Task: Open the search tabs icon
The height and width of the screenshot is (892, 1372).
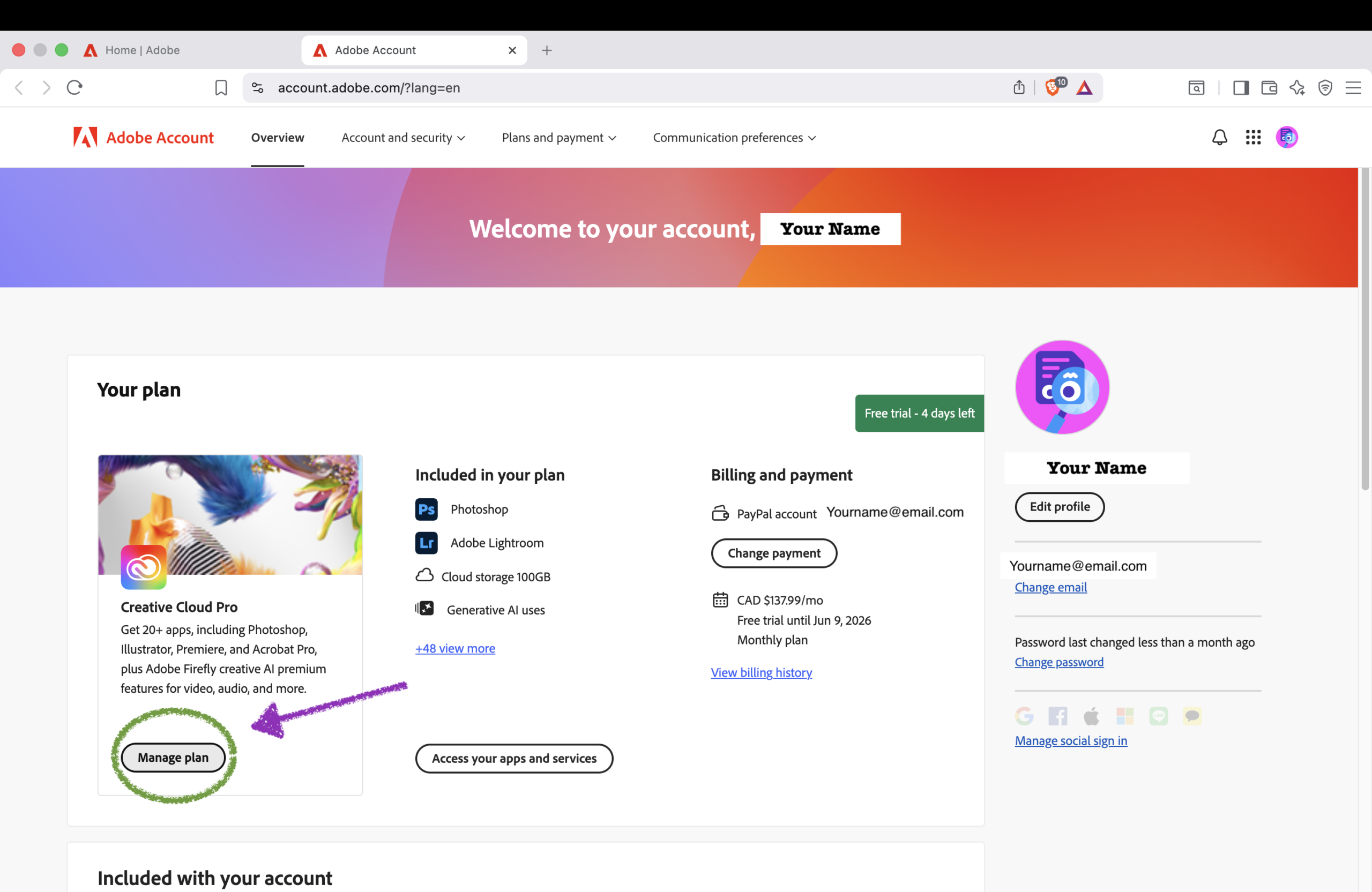Action: [1196, 87]
